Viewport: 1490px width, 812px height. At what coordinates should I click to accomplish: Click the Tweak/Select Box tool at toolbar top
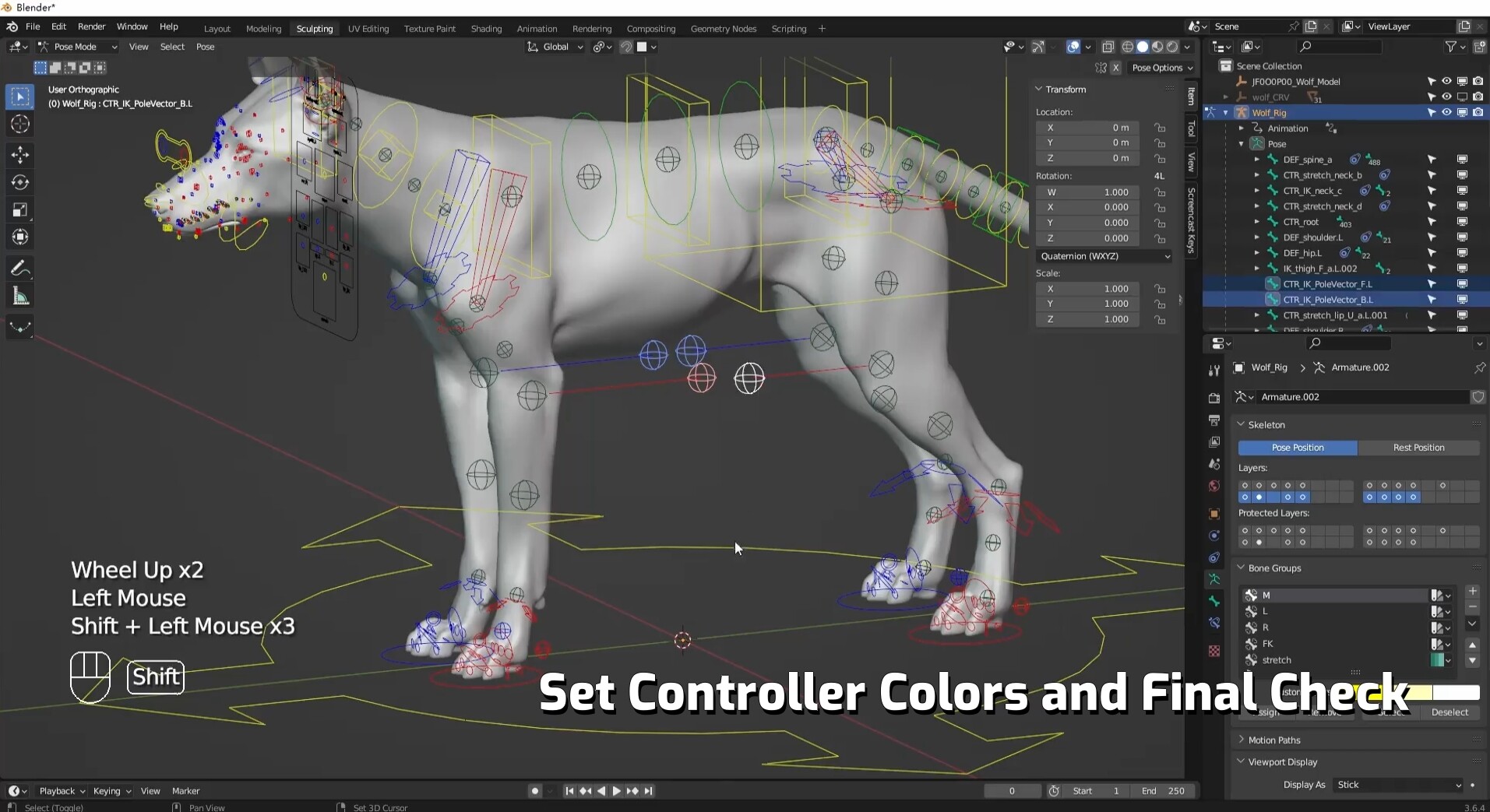click(x=20, y=97)
